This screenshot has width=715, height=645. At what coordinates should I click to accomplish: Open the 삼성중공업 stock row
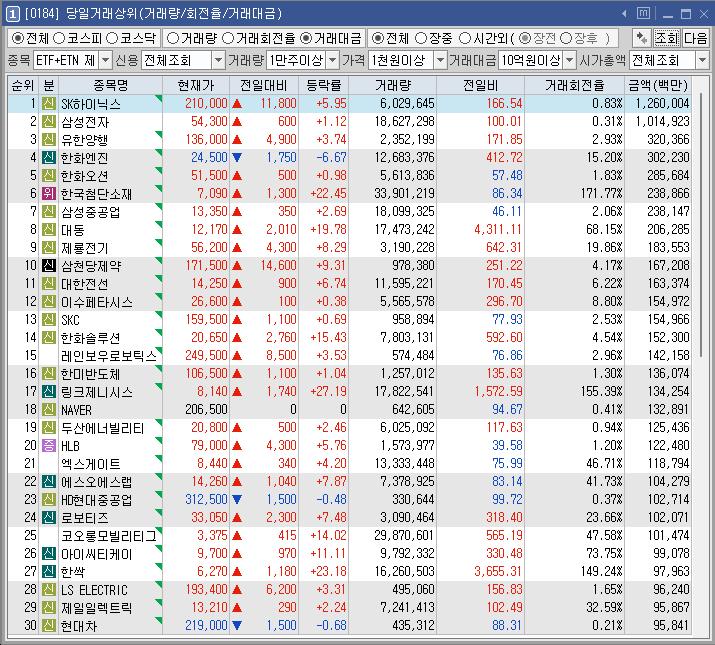349,212
